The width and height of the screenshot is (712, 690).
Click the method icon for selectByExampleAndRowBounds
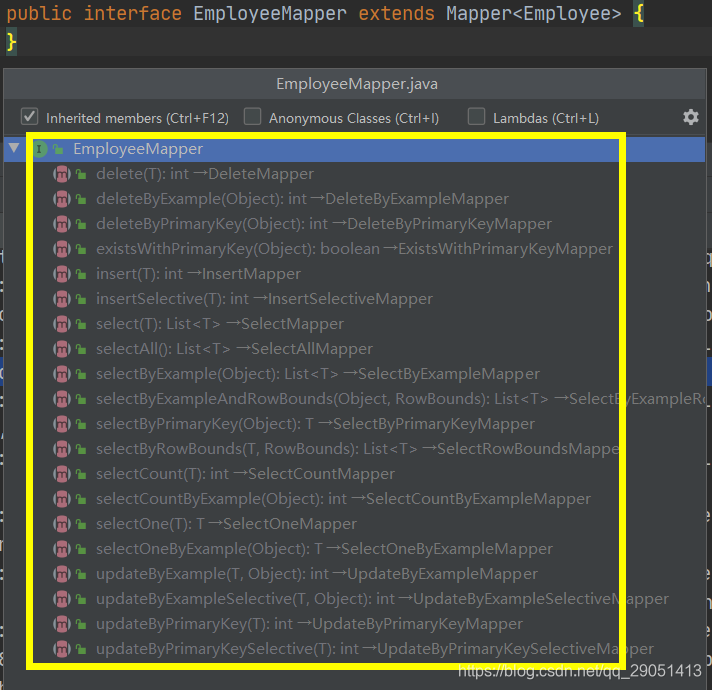tap(62, 399)
